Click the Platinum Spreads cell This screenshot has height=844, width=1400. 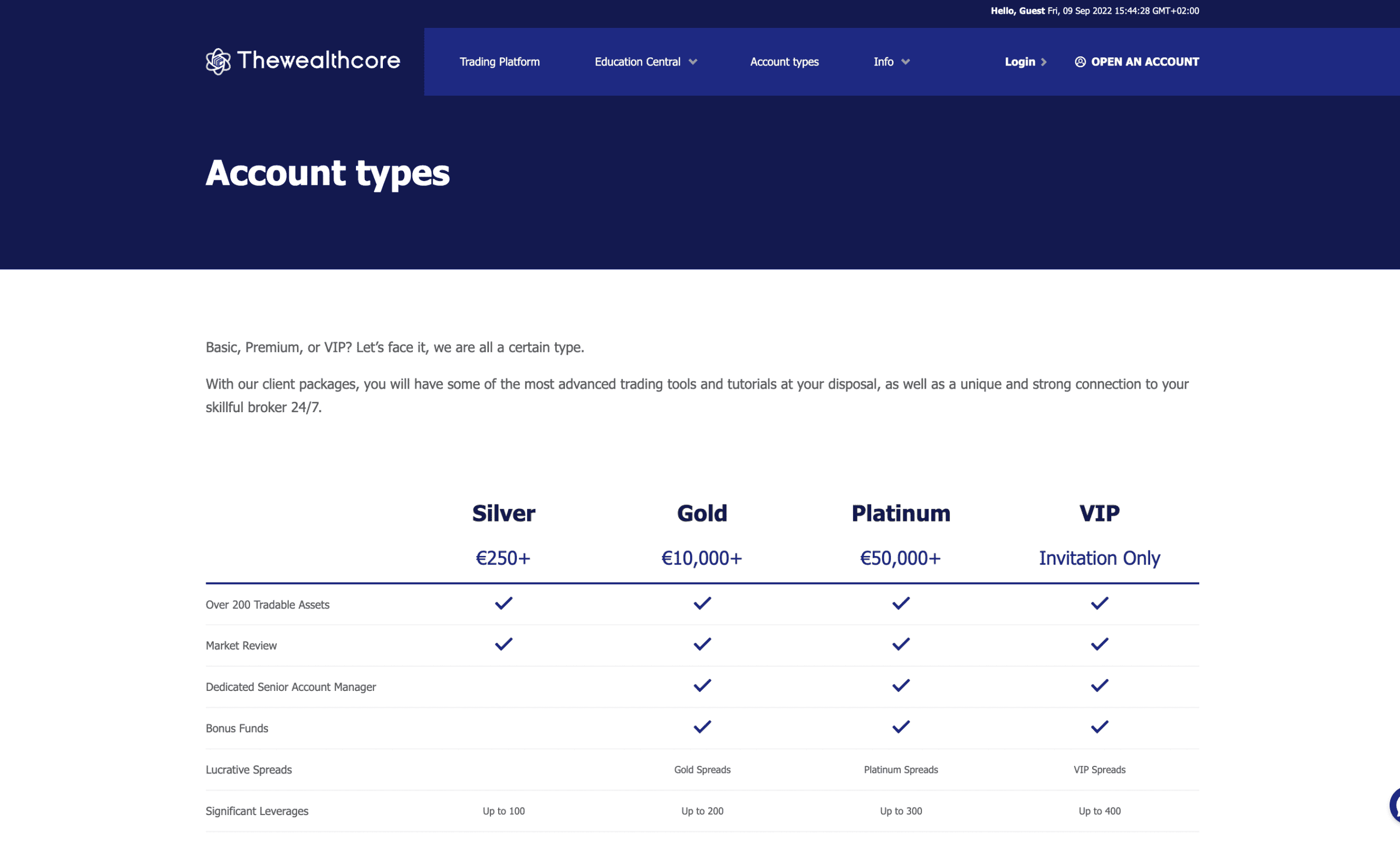[x=901, y=770]
